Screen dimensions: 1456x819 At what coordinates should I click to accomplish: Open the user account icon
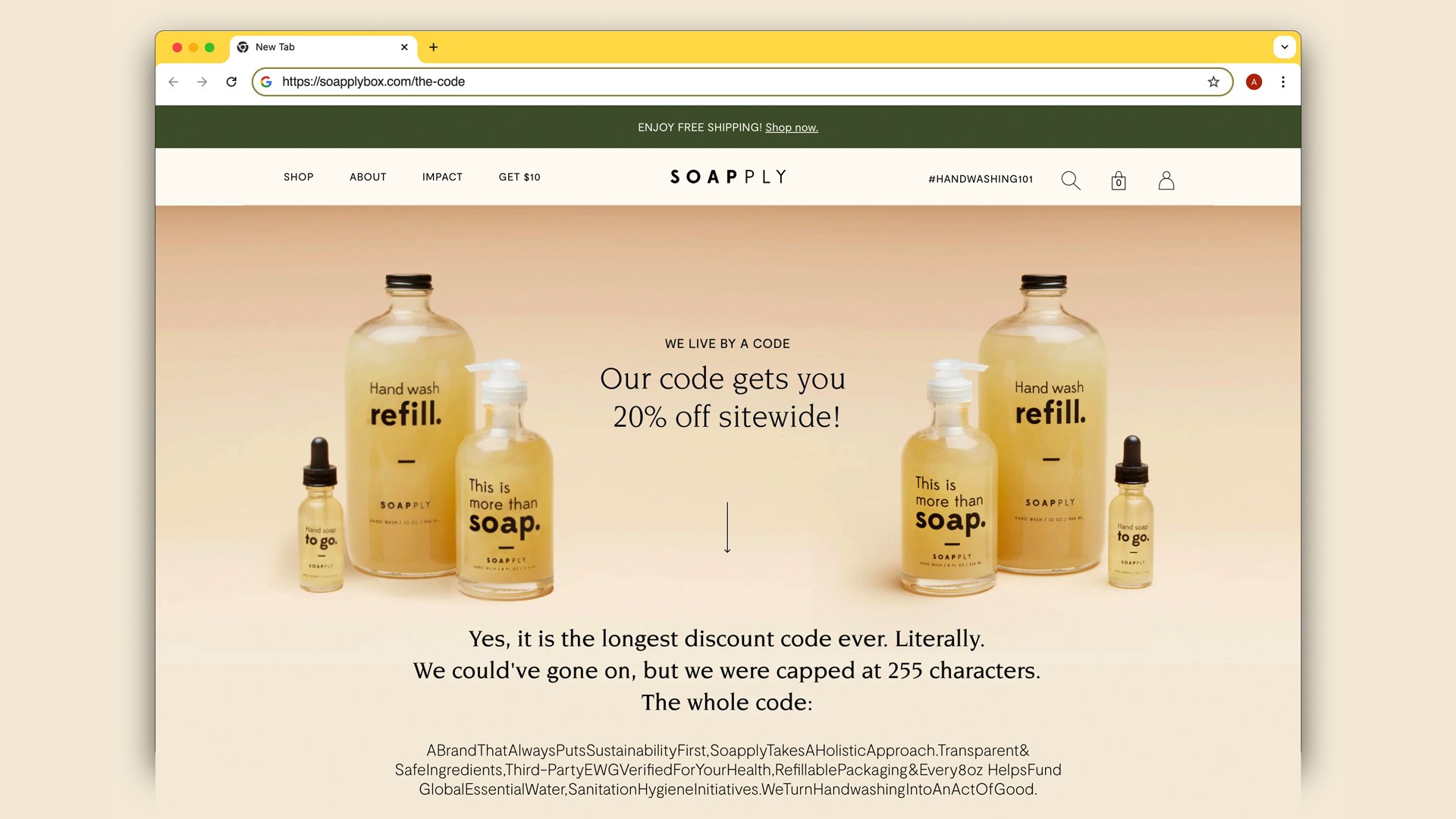click(1166, 180)
